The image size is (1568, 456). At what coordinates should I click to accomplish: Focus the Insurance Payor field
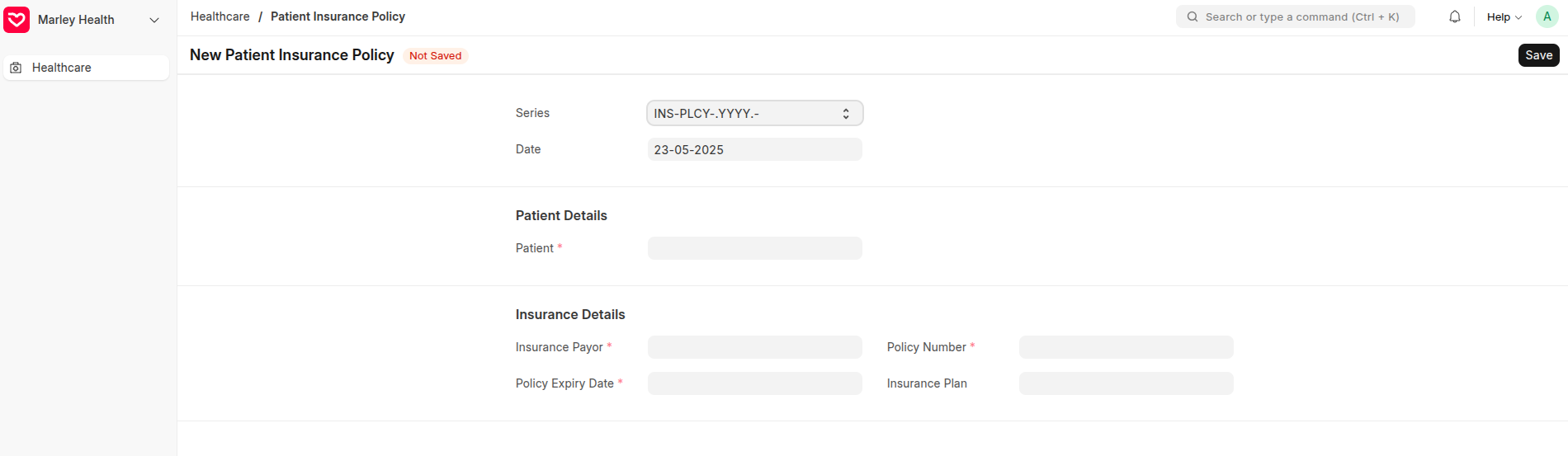(754, 347)
